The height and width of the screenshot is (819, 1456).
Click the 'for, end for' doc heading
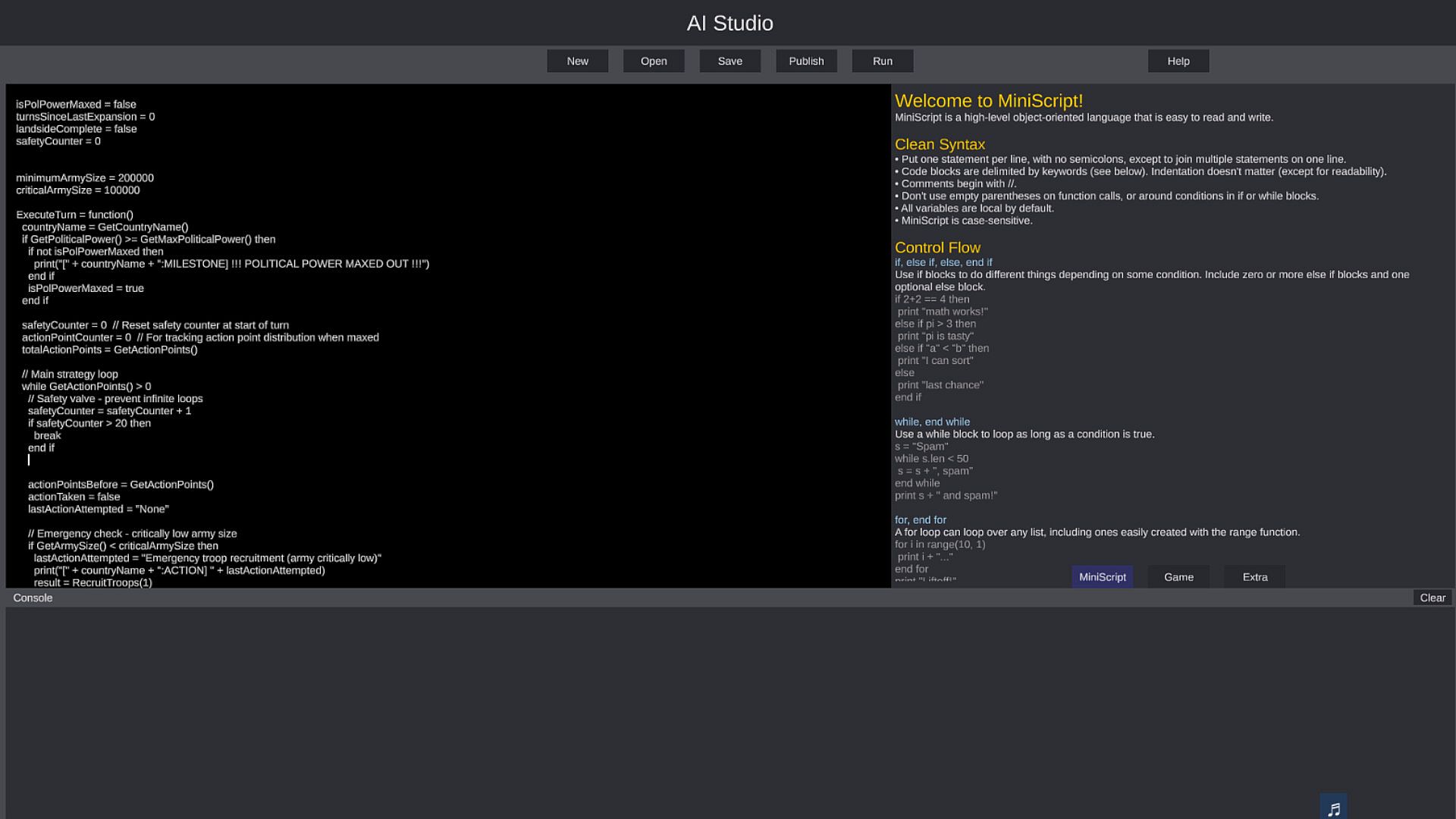920,520
